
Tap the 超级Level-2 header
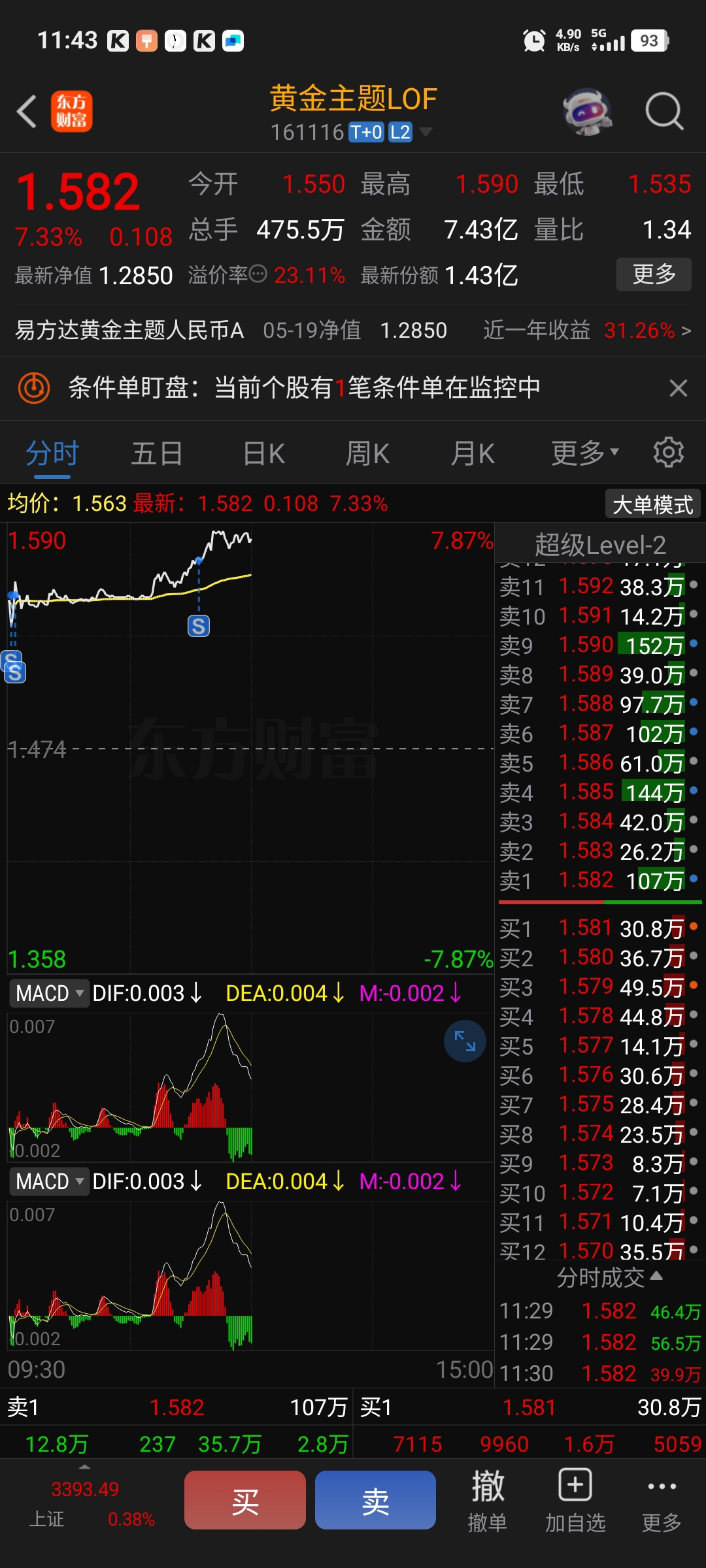pos(600,545)
